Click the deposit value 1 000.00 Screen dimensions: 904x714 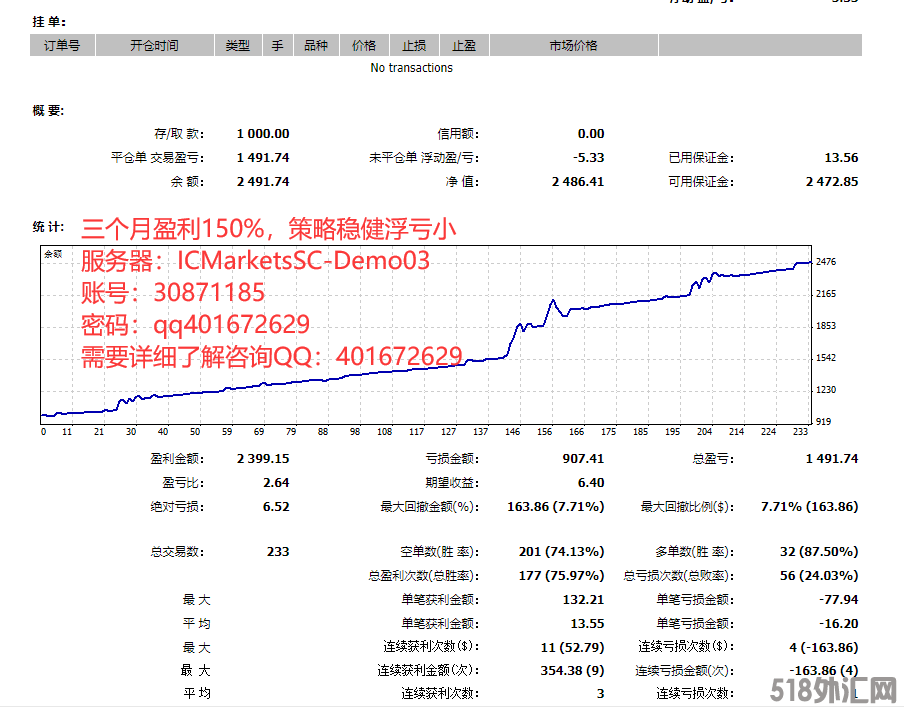point(263,134)
